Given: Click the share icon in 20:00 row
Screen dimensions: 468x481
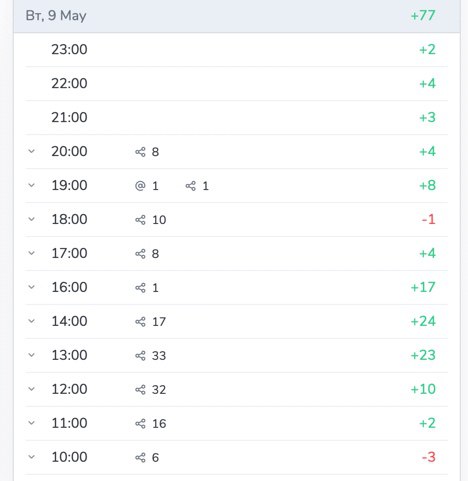Looking at the screenshot, I should [140, 152].
